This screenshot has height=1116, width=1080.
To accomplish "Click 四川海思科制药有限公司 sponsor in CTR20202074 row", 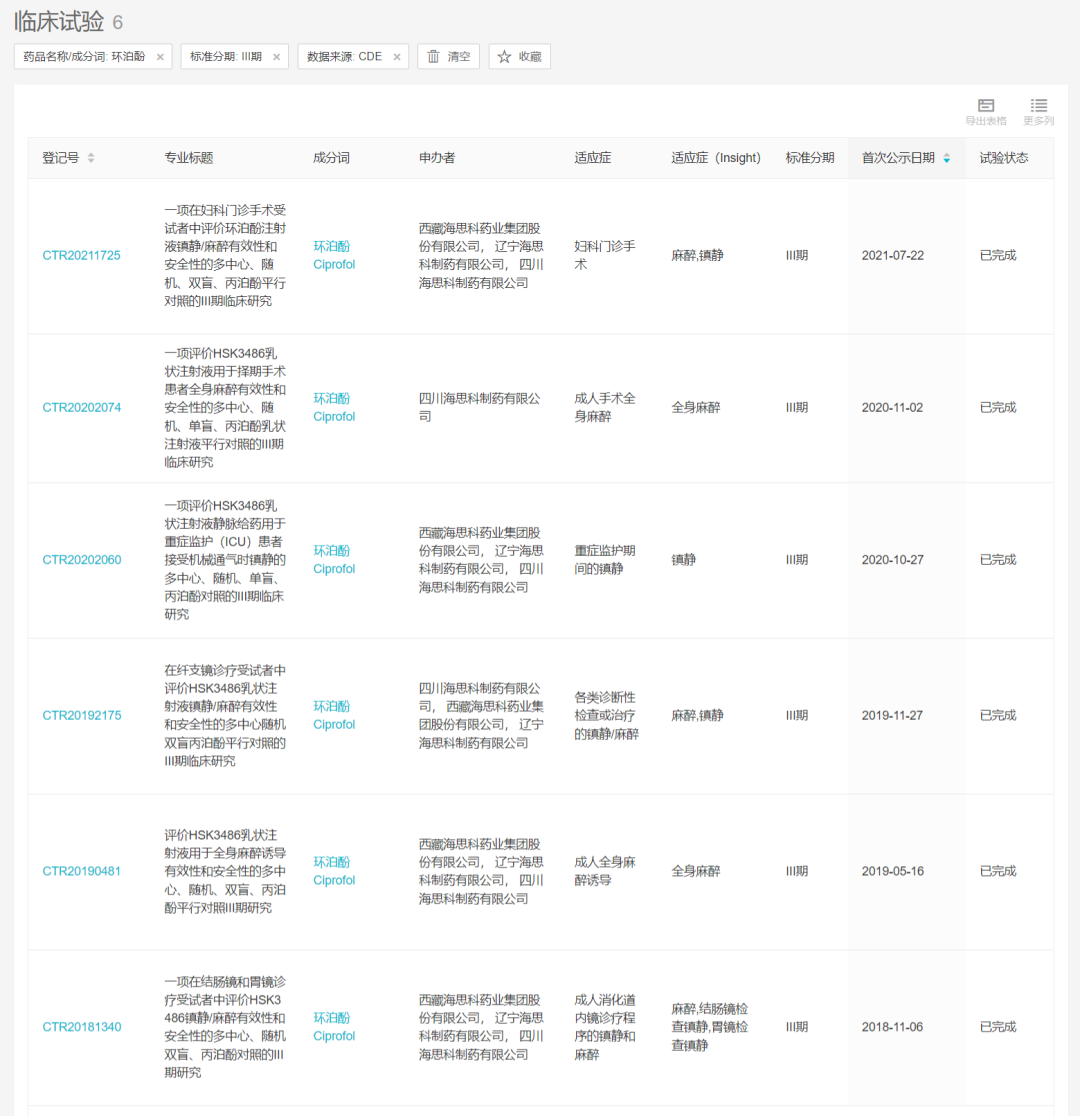I will (x=479, y=408).
